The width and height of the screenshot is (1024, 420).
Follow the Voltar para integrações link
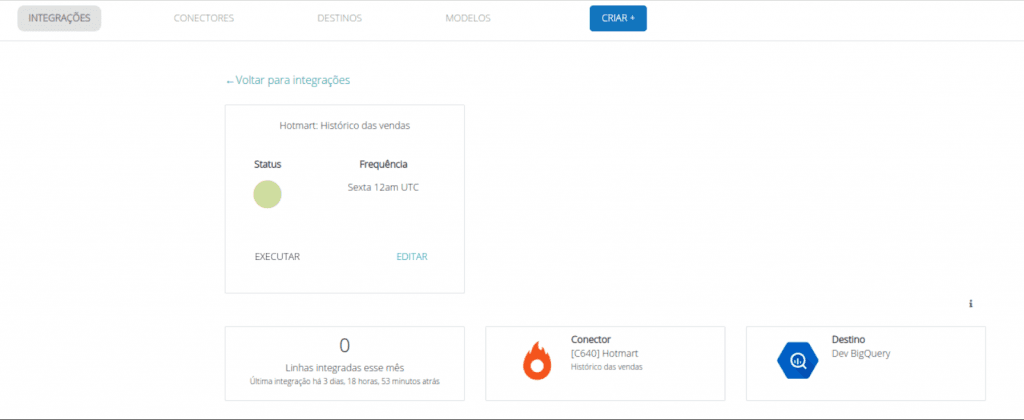(x=288, y=80)
